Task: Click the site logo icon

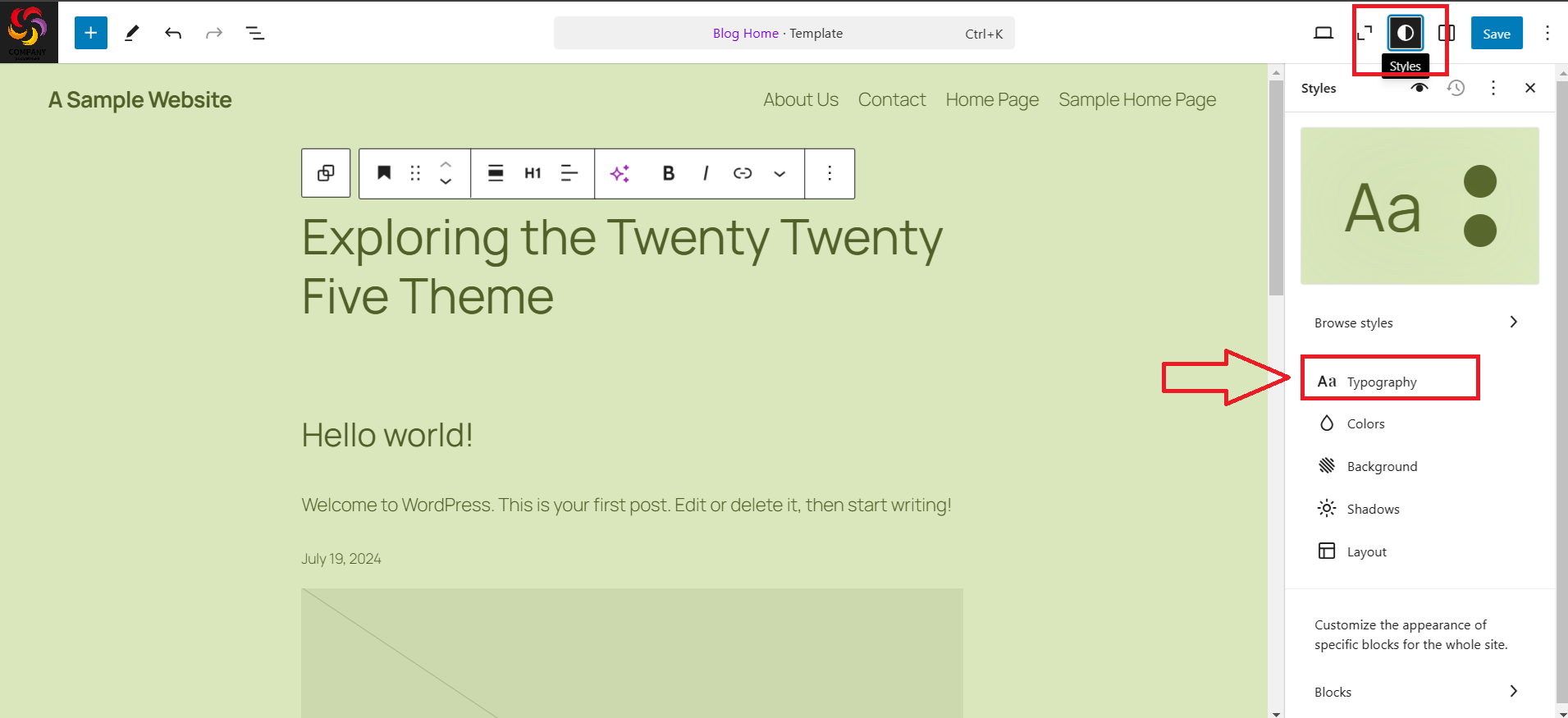Action: (29, 32)
